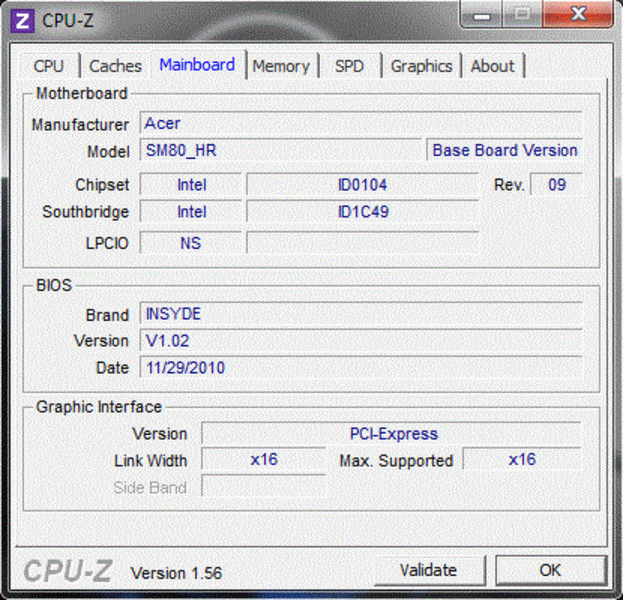
Task: Click the Manufacturer field showing Acer
Action: (x=361, y=123)
